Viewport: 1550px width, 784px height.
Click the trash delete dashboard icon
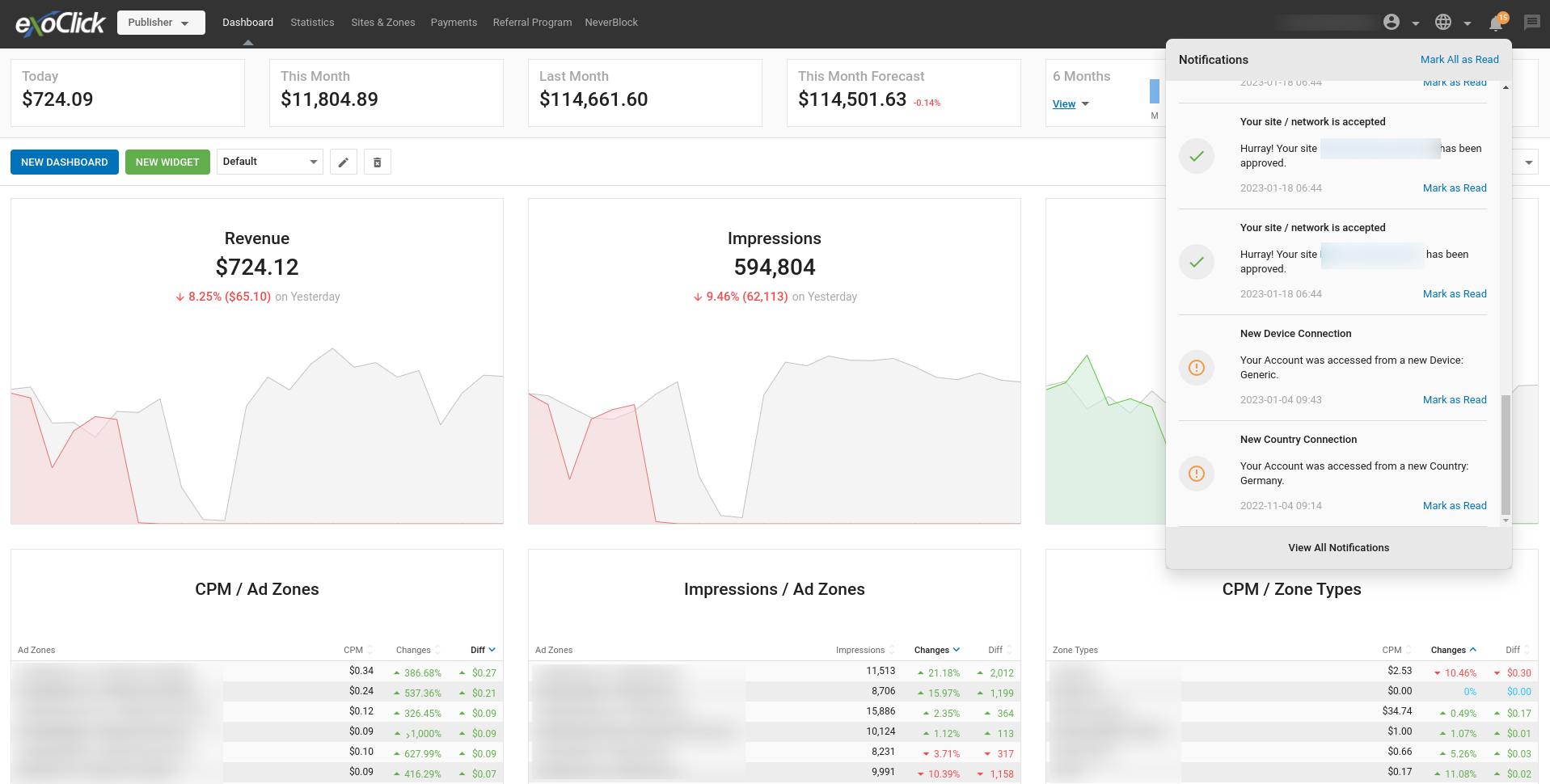click(377, 162)
